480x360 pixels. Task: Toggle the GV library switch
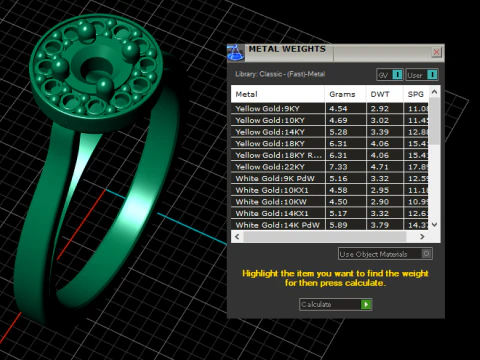pyautogui.click(x=390, y=75)
